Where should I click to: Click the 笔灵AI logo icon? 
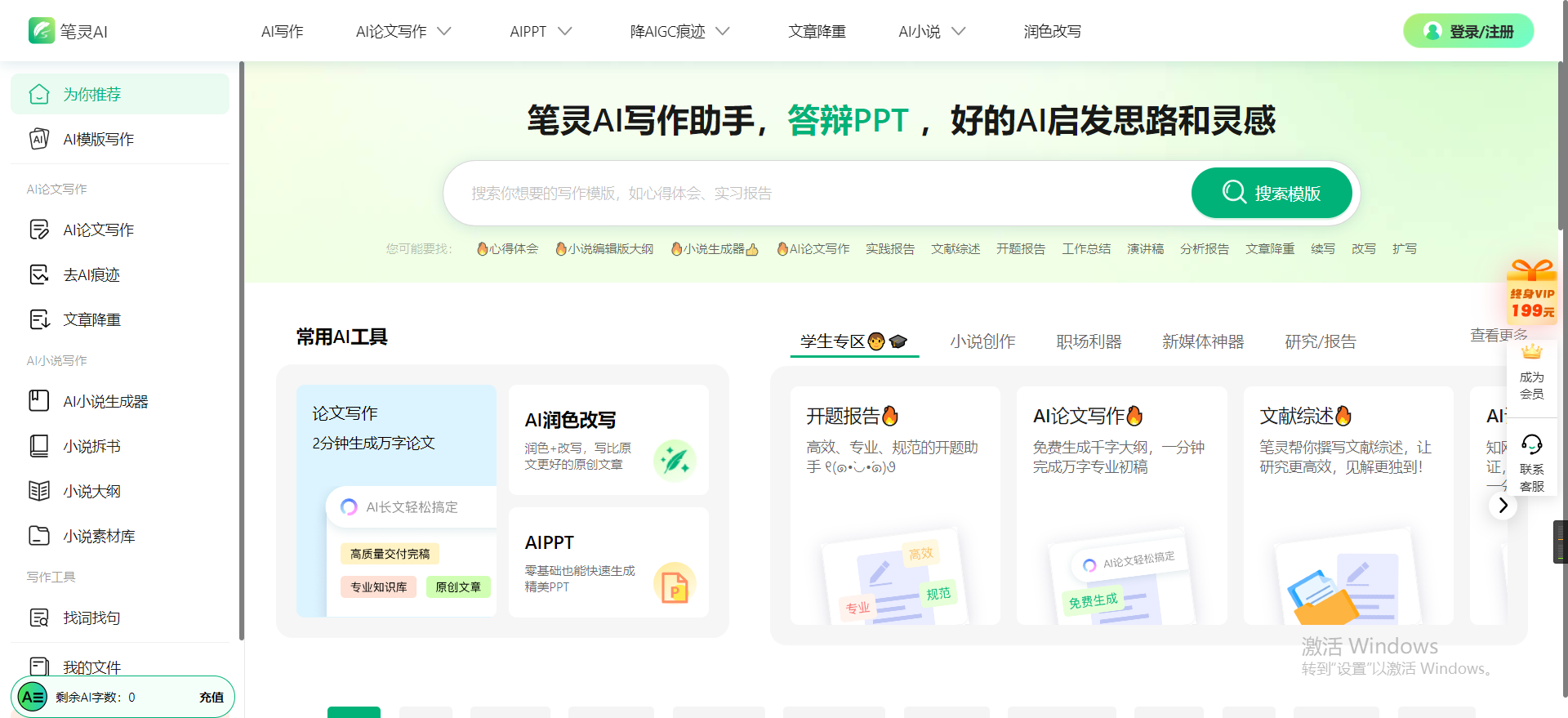tap(41, 31)
